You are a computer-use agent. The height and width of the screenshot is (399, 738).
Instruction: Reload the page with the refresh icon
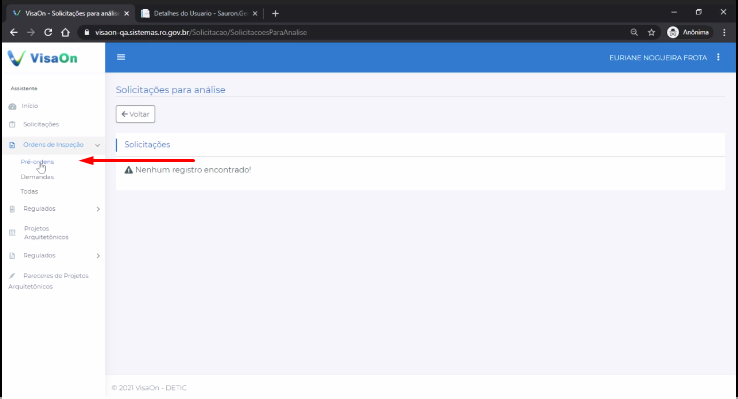point(48,32)
